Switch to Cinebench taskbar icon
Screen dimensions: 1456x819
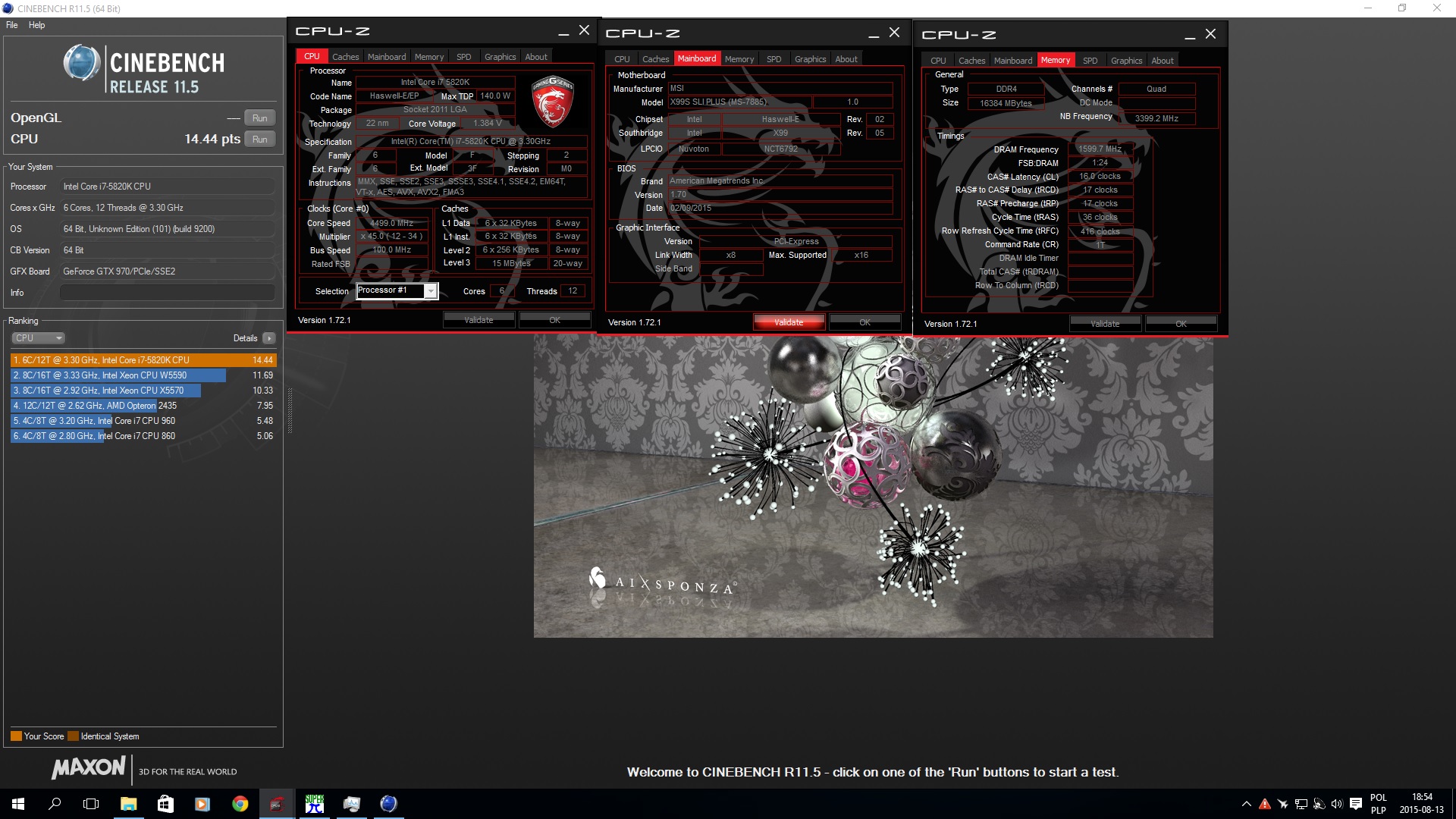388,804
